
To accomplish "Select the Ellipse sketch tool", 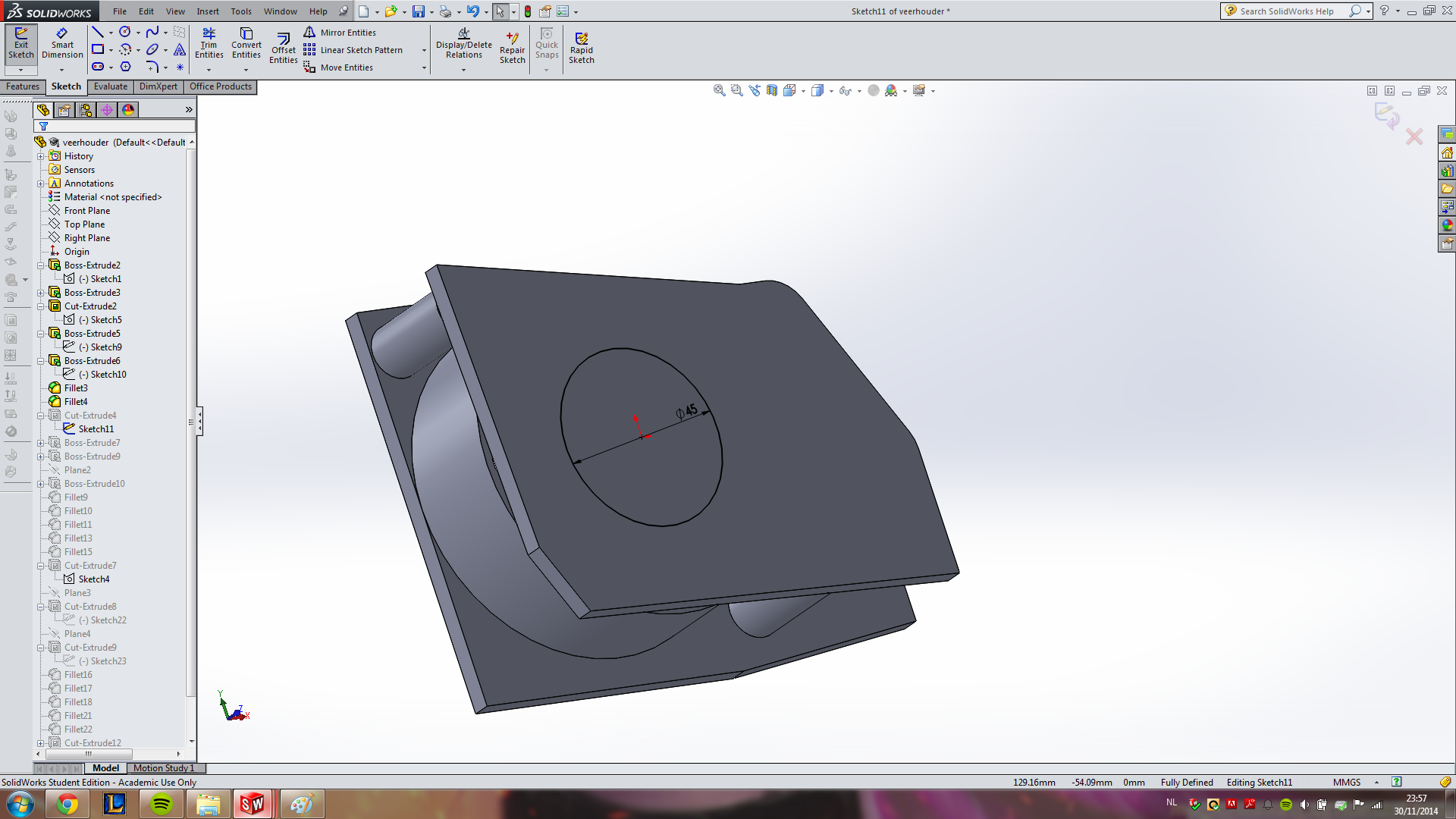I will tap(152, 49).
